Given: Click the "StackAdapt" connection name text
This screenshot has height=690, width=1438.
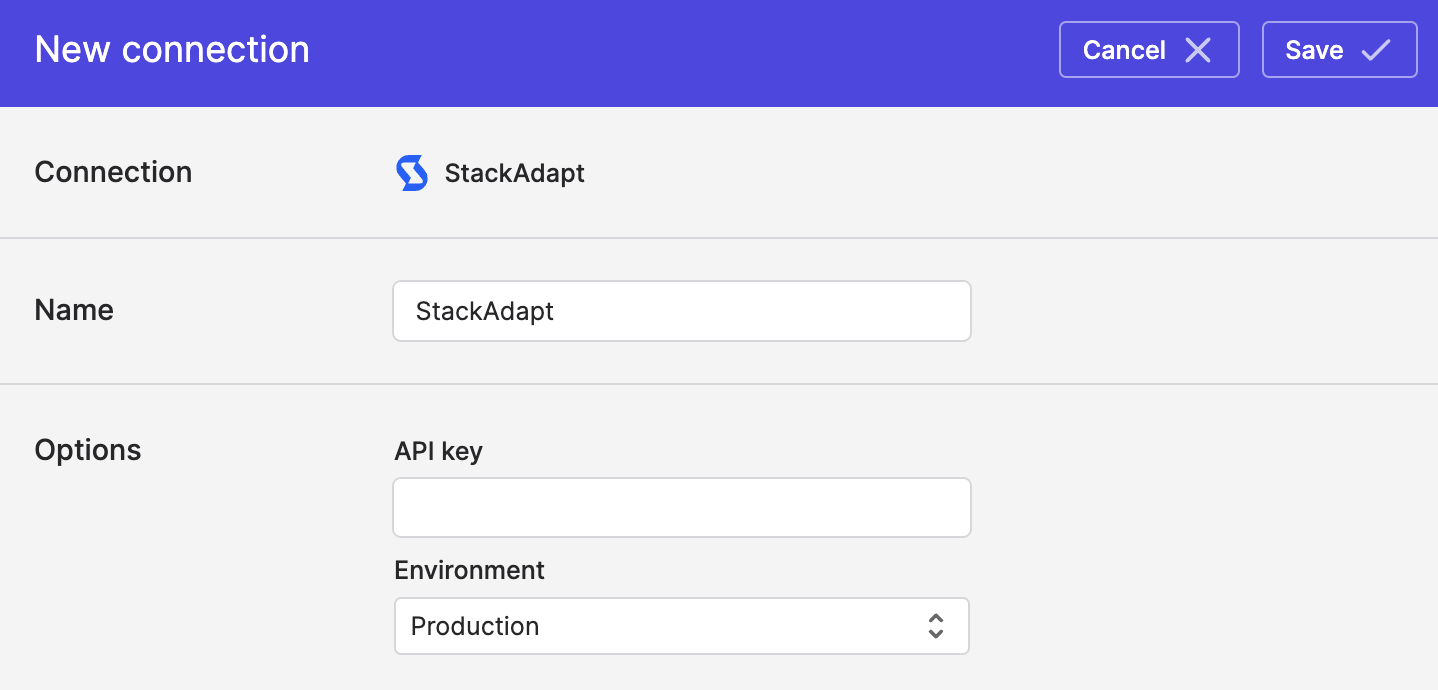Looking at the screenshot, I should coord(514,173).
